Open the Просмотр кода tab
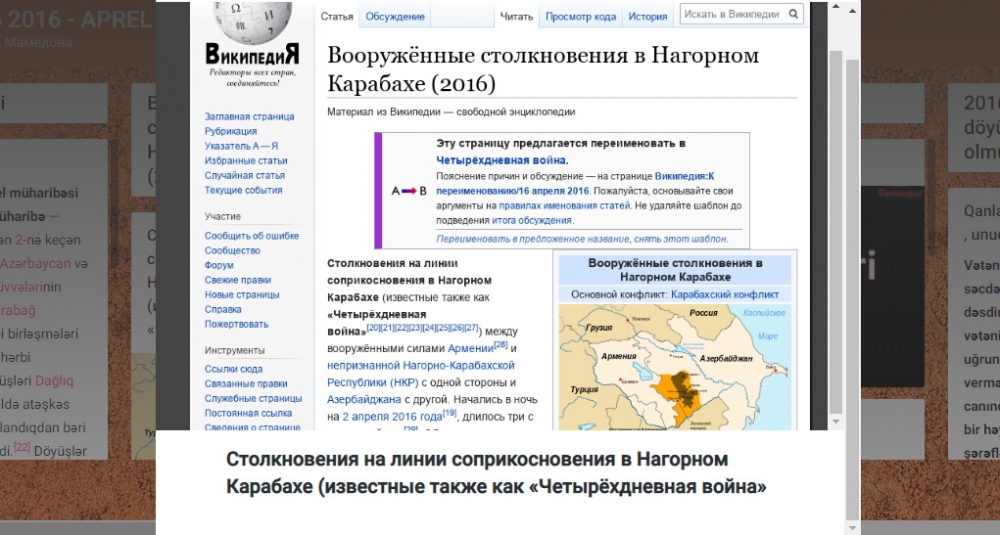This screenshot has height=535, width=1000. [x=580, y=17]
